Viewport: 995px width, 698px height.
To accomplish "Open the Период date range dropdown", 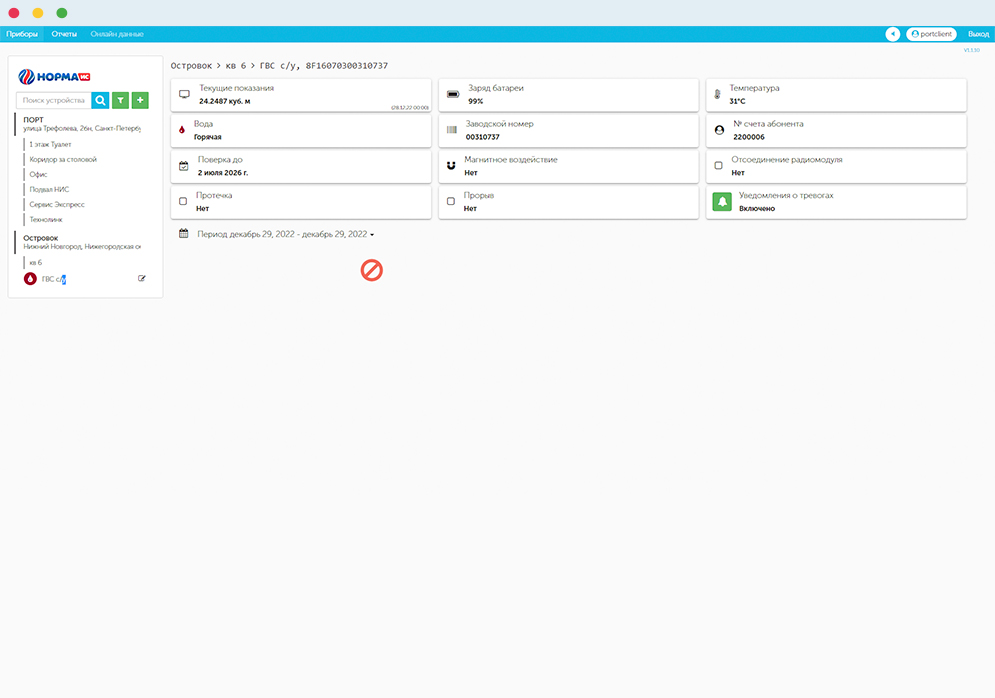I will point(286,234).
